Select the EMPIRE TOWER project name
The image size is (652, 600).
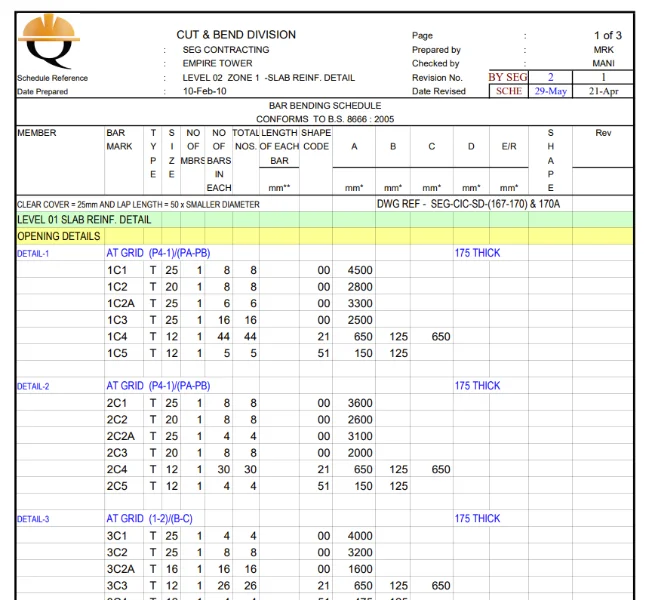217,63
